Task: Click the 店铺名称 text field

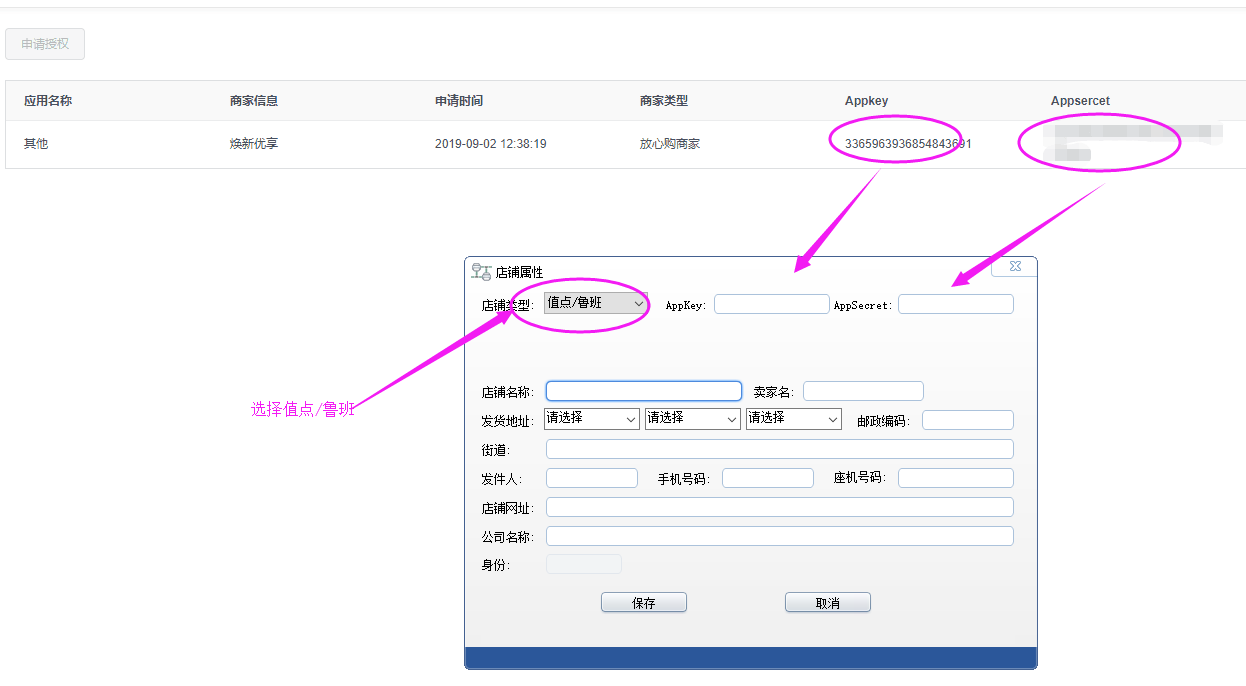Action: [643, 390]
